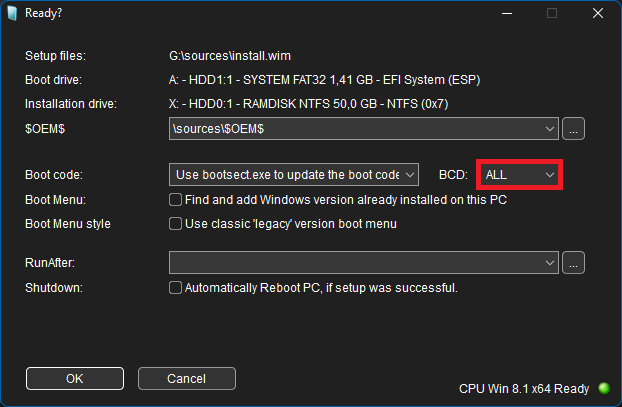Minimize the Ready? dialog window
This screenshot has width=622, height=407.
click(x=507, y=13)
